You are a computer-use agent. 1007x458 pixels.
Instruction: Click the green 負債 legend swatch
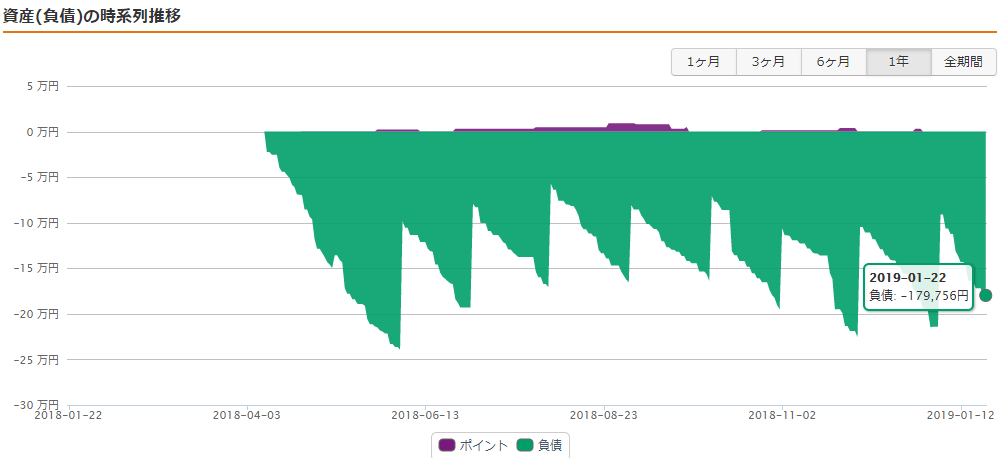point(525,445)
